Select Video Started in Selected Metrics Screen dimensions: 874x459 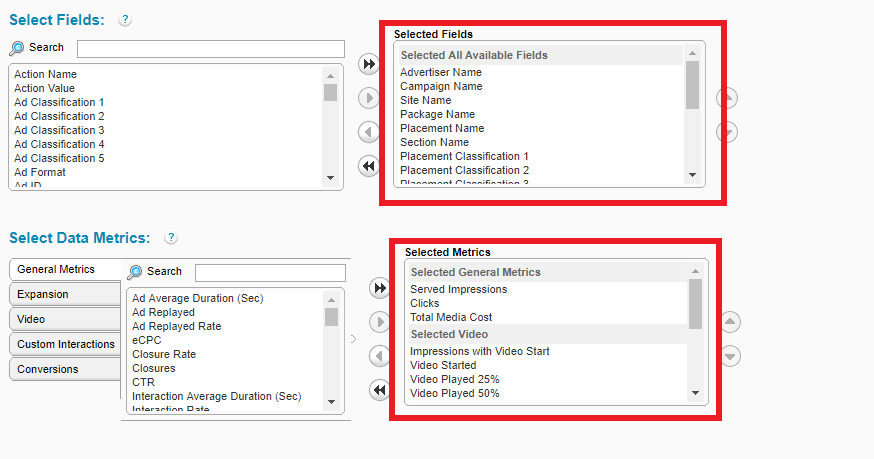[x=443, y=365]
